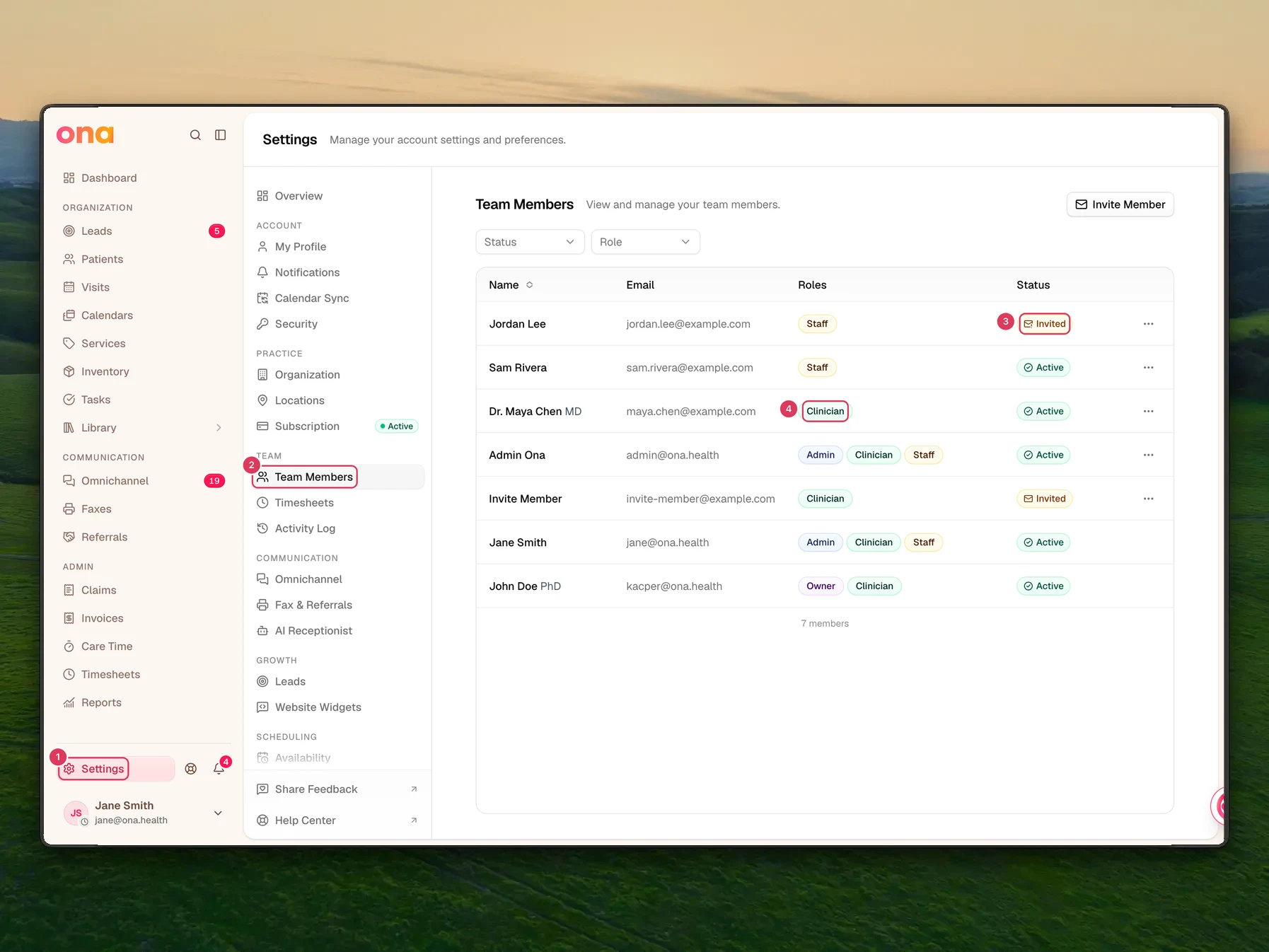Viewport: 1269px width, 952px height.
Task: Open three-dot menu for Admin Ona
Action: (1148, 455)
